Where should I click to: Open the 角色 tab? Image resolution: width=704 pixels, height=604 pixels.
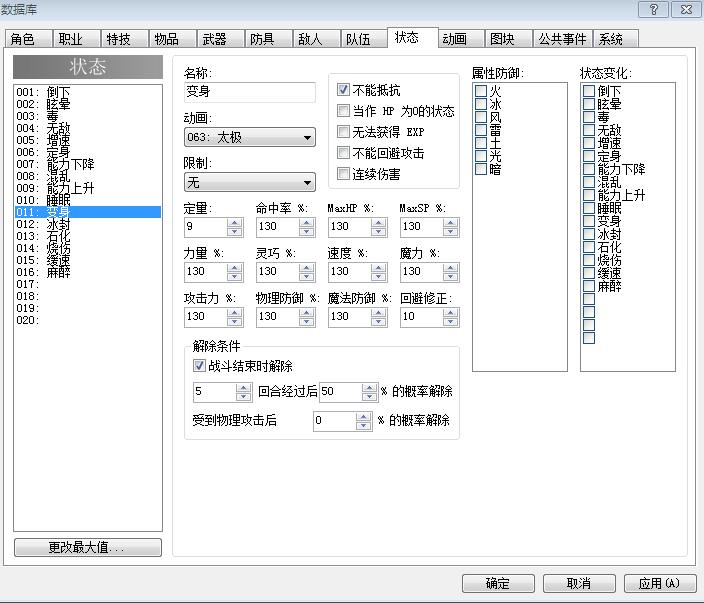click(x=29, y=39)
